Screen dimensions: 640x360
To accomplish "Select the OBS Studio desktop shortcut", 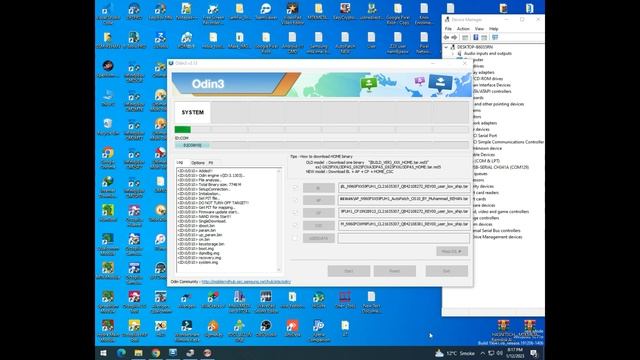I will coord(266,328).
